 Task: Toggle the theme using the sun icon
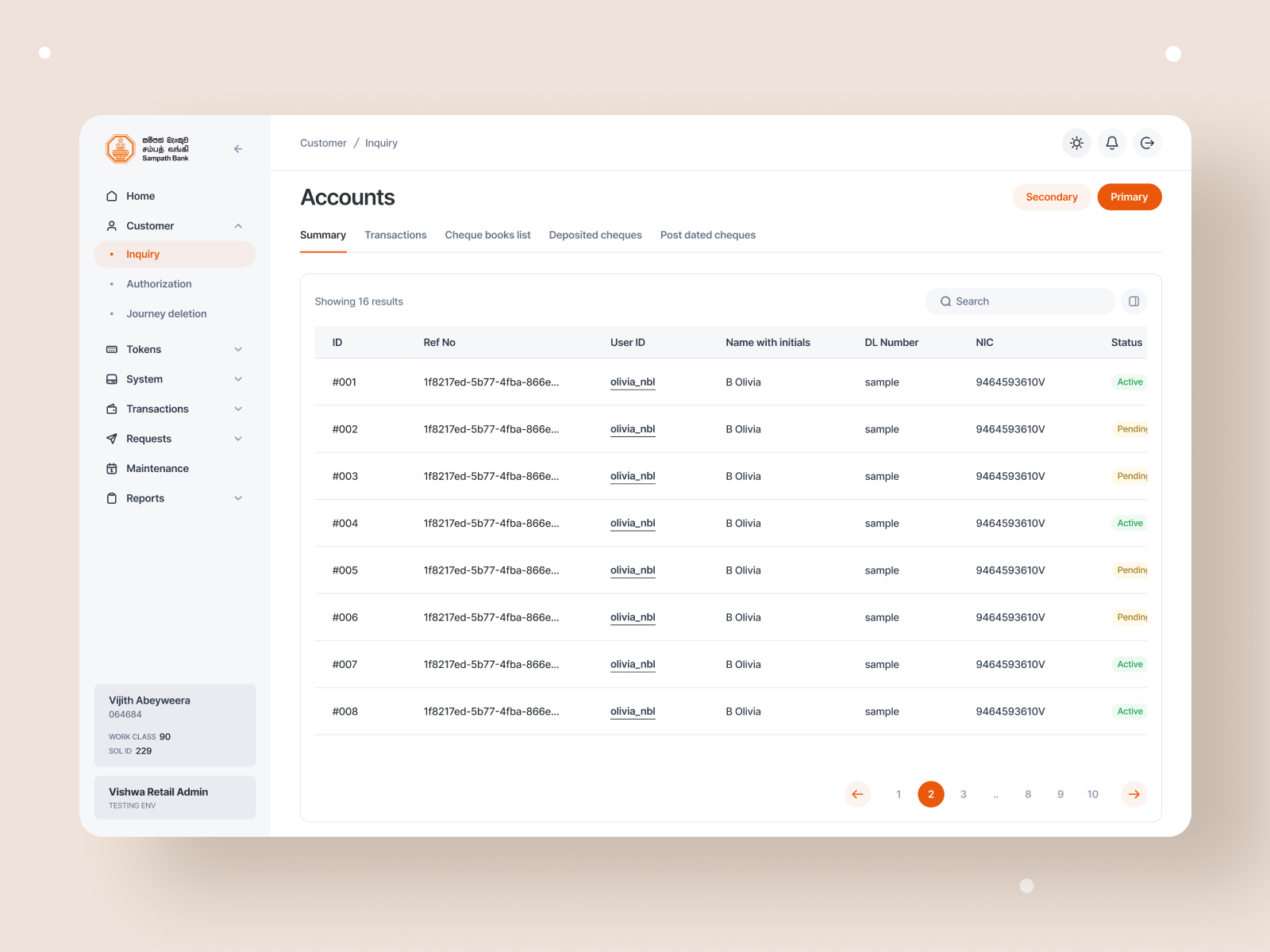(1076, 143)
